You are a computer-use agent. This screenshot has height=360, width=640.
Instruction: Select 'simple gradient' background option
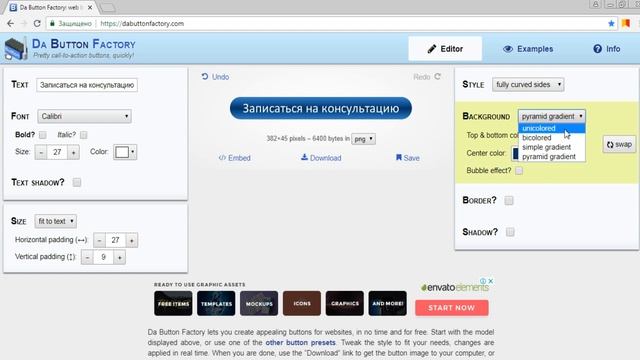point(551,147)
